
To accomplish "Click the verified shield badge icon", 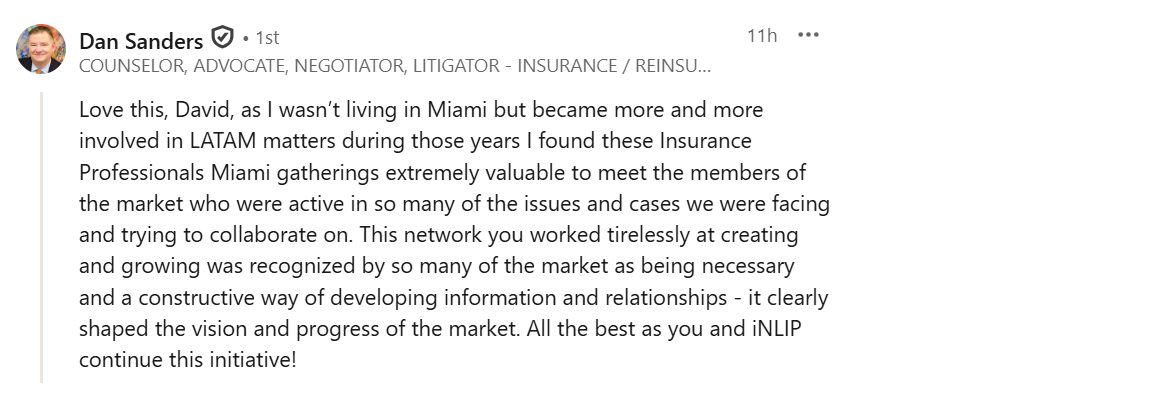I will click(223, 39).
